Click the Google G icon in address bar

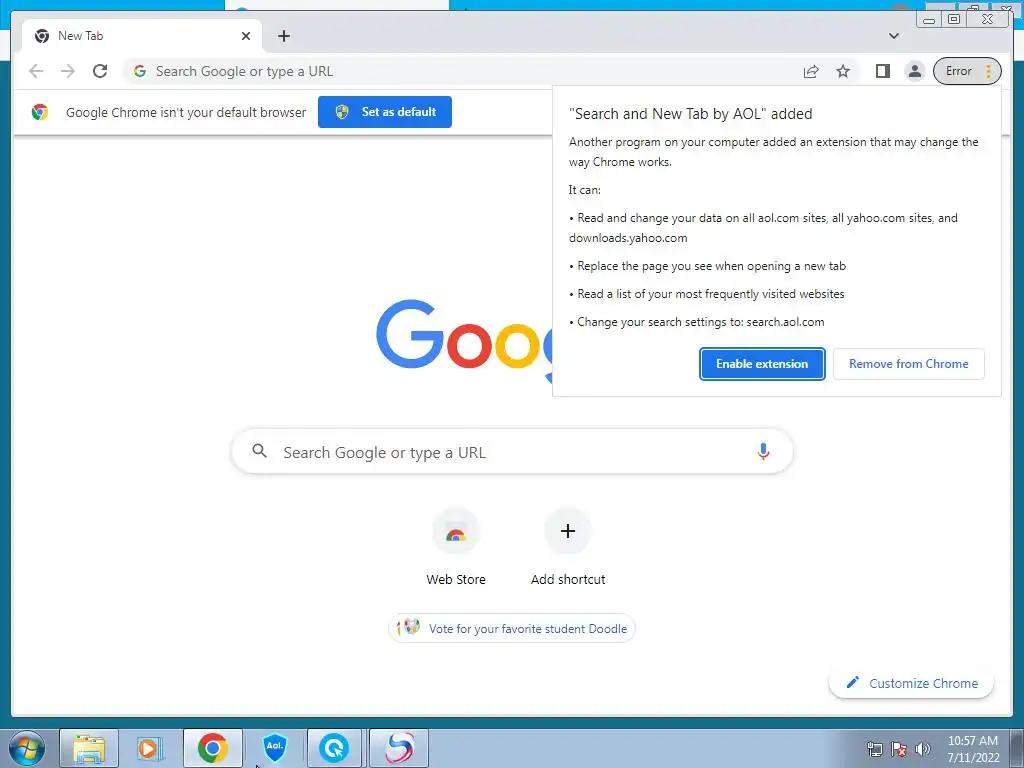[x=140, y=71]
